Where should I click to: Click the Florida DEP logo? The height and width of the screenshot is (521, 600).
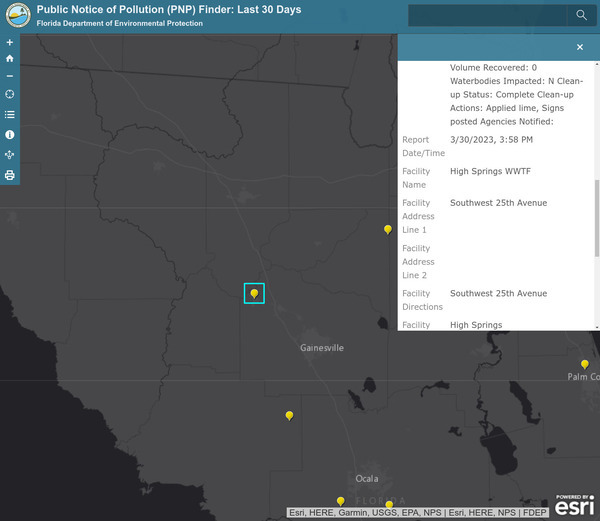[x=18, y=15]
